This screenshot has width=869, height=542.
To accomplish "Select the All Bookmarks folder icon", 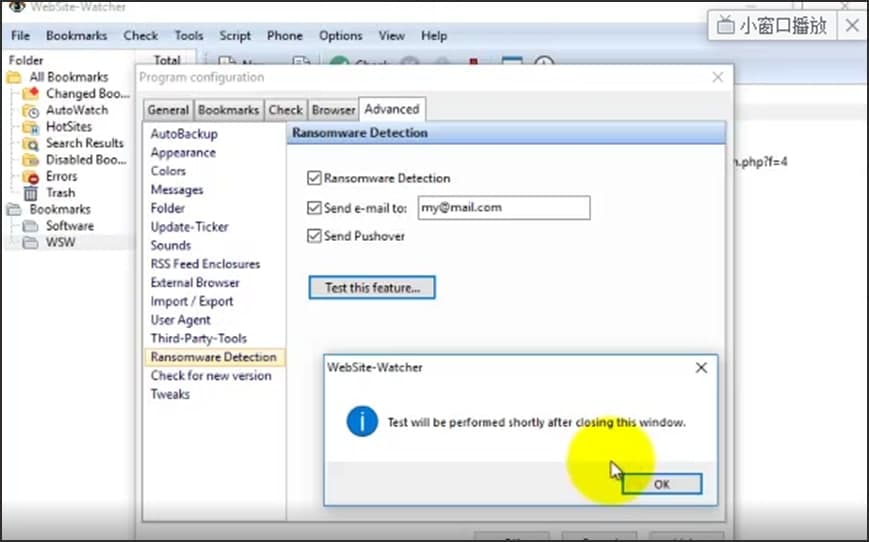I will (x=14, y=77).
